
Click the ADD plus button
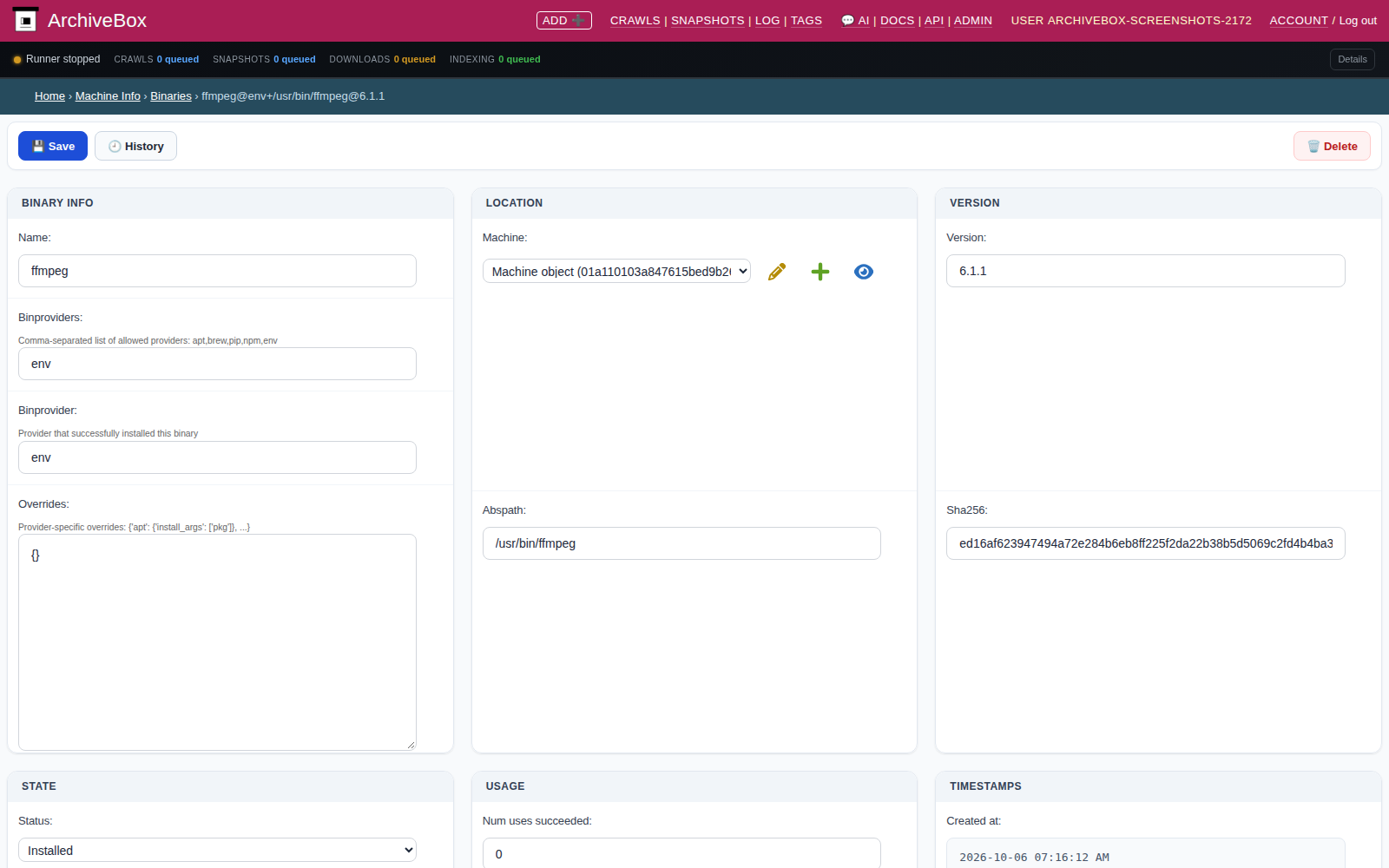[564, 20]
